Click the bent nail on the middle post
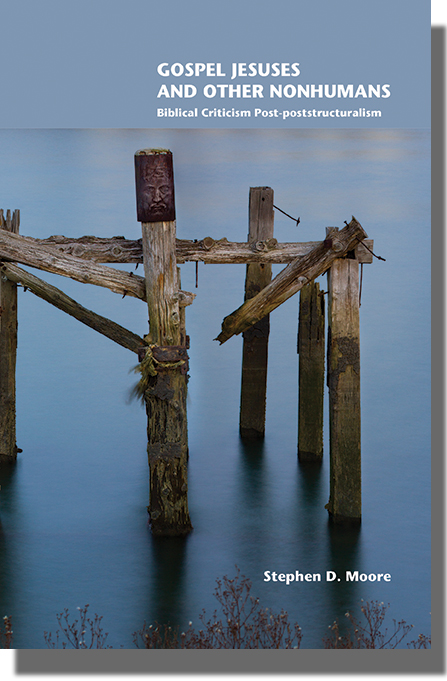Image resolution: width=447 pixels, height=681 pixels. (286, 215)
